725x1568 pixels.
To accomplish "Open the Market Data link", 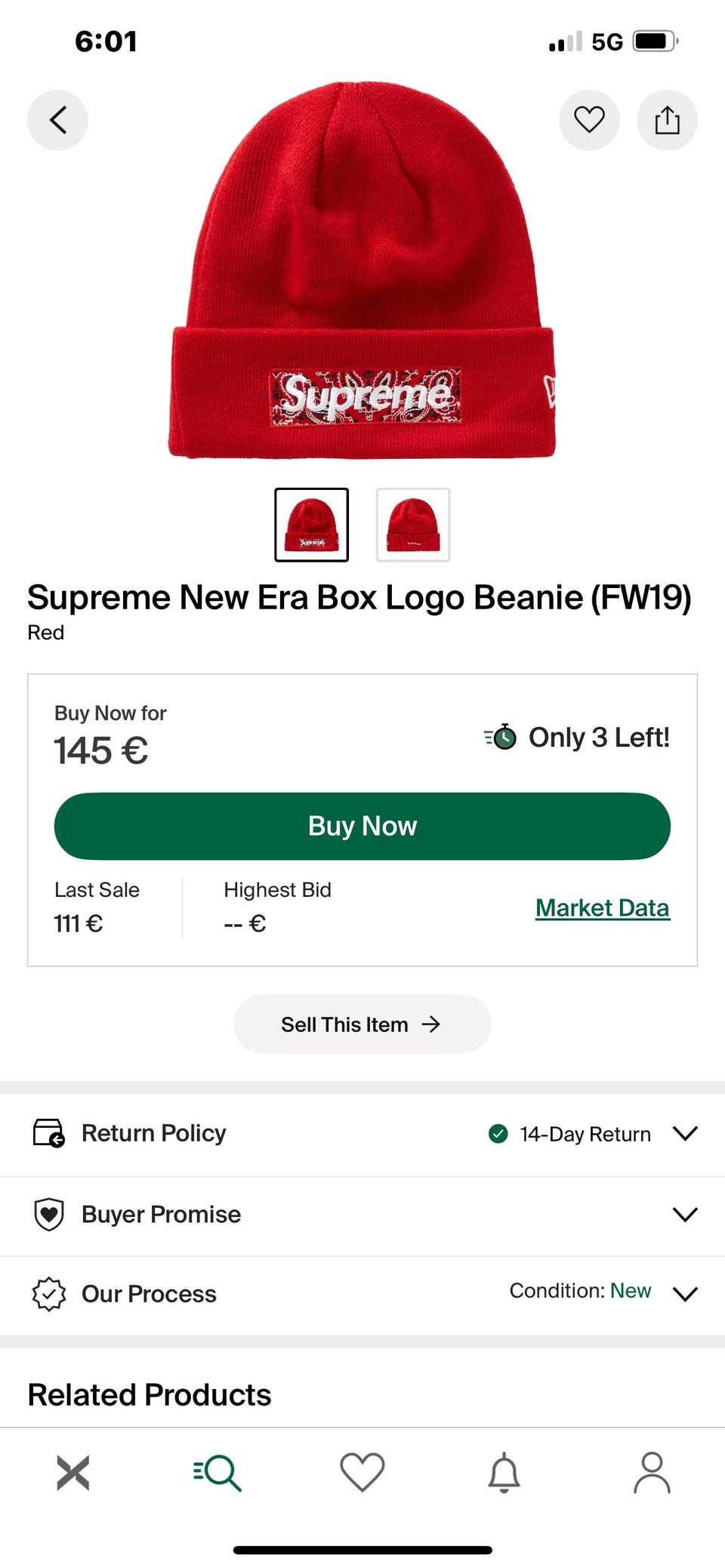I will click(602, 907).
